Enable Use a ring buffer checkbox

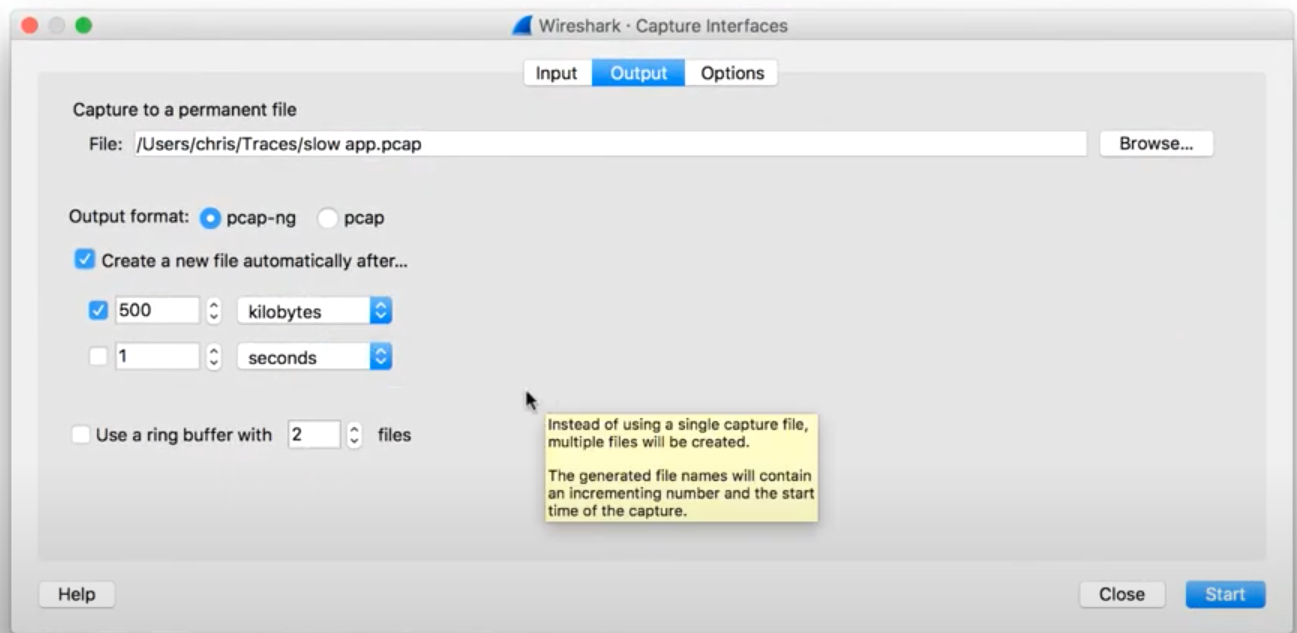[x=81, y=435]
